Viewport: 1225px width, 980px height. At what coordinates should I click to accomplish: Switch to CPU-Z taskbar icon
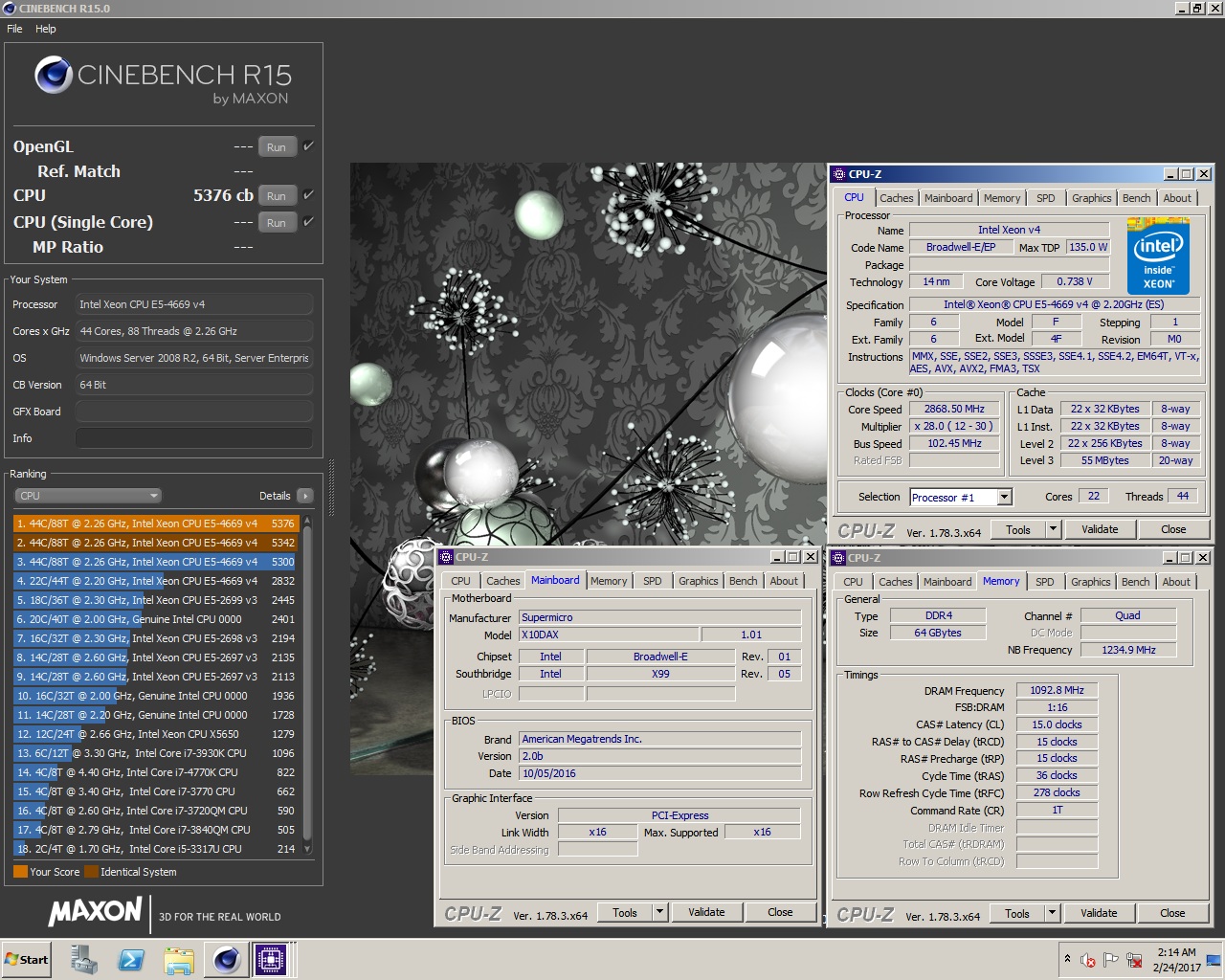point(271,959)
